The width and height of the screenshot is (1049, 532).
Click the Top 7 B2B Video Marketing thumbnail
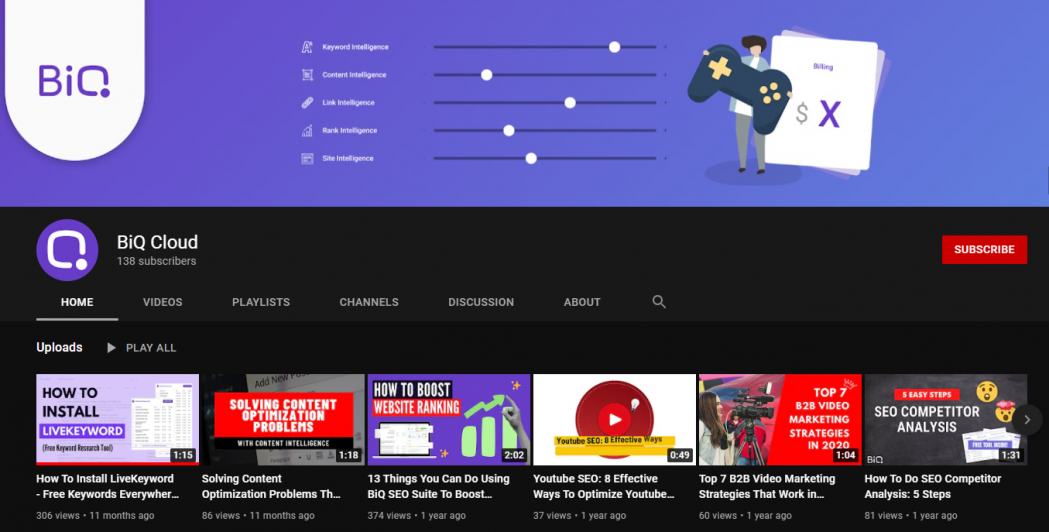780,420
